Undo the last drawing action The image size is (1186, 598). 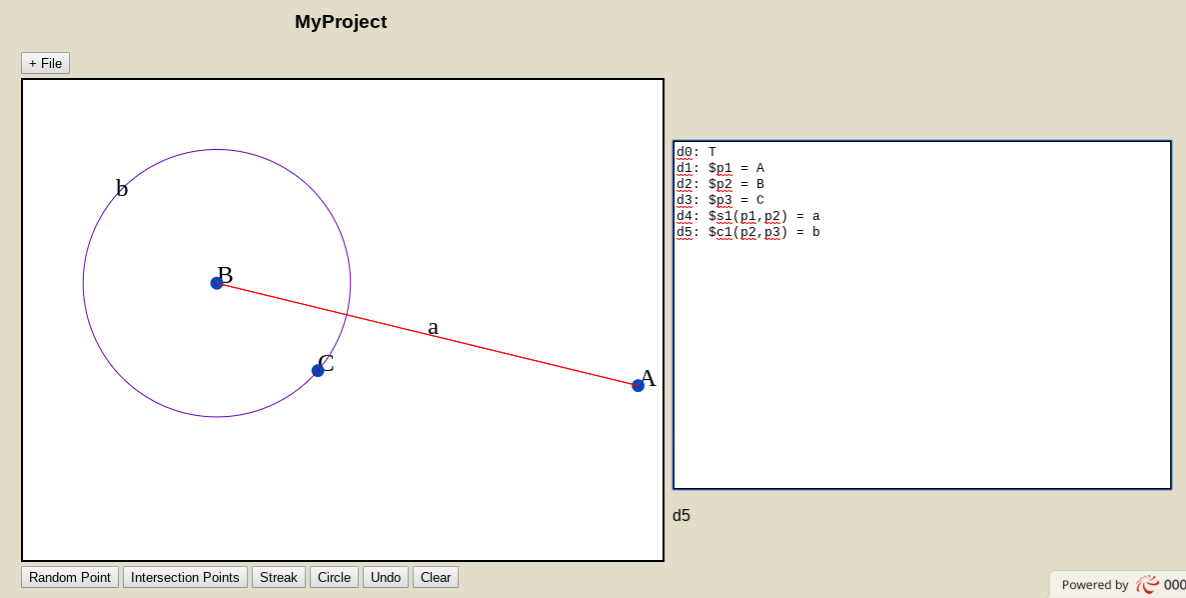point(386,577)
